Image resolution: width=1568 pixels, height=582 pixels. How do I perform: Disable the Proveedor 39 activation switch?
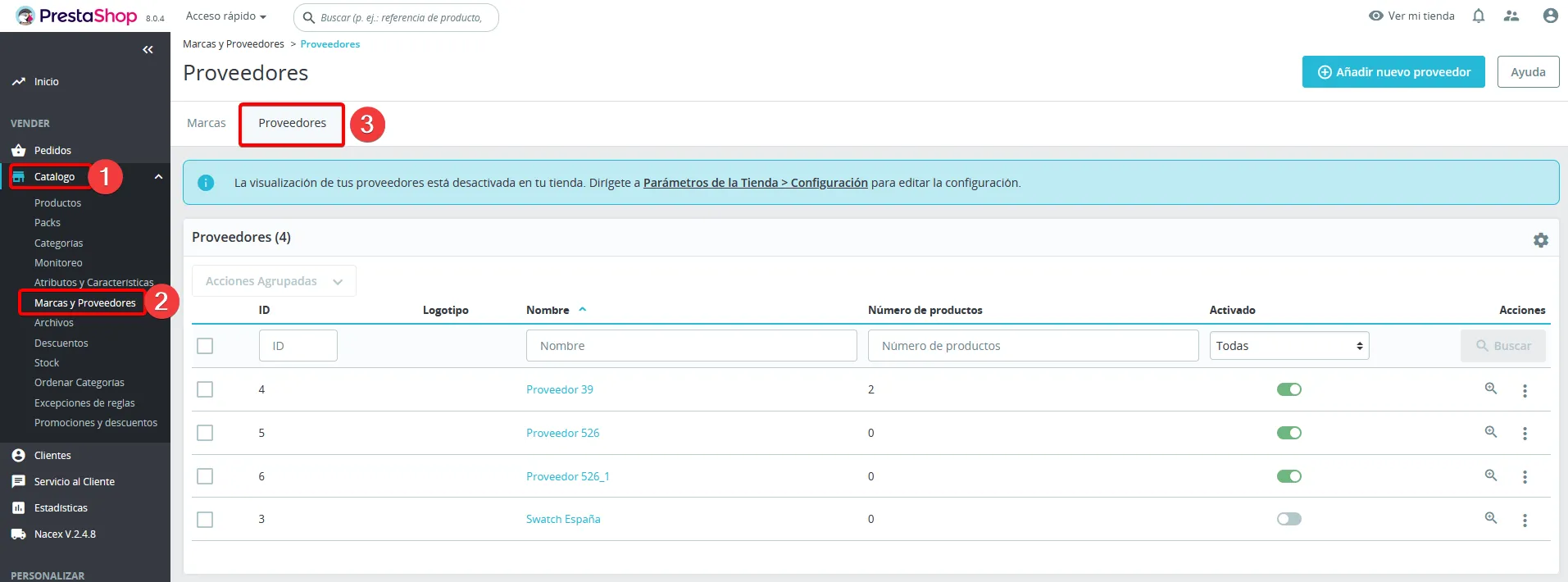click(x=1289, y=389)
